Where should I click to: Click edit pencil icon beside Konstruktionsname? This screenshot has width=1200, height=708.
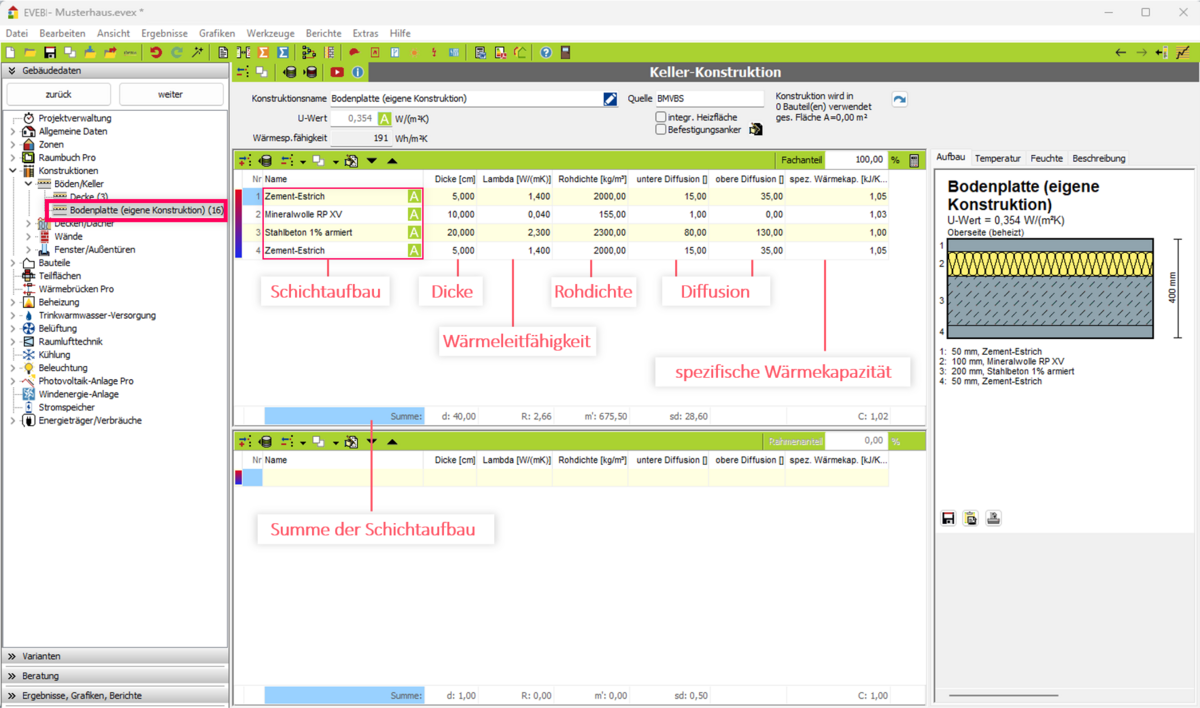610,99
